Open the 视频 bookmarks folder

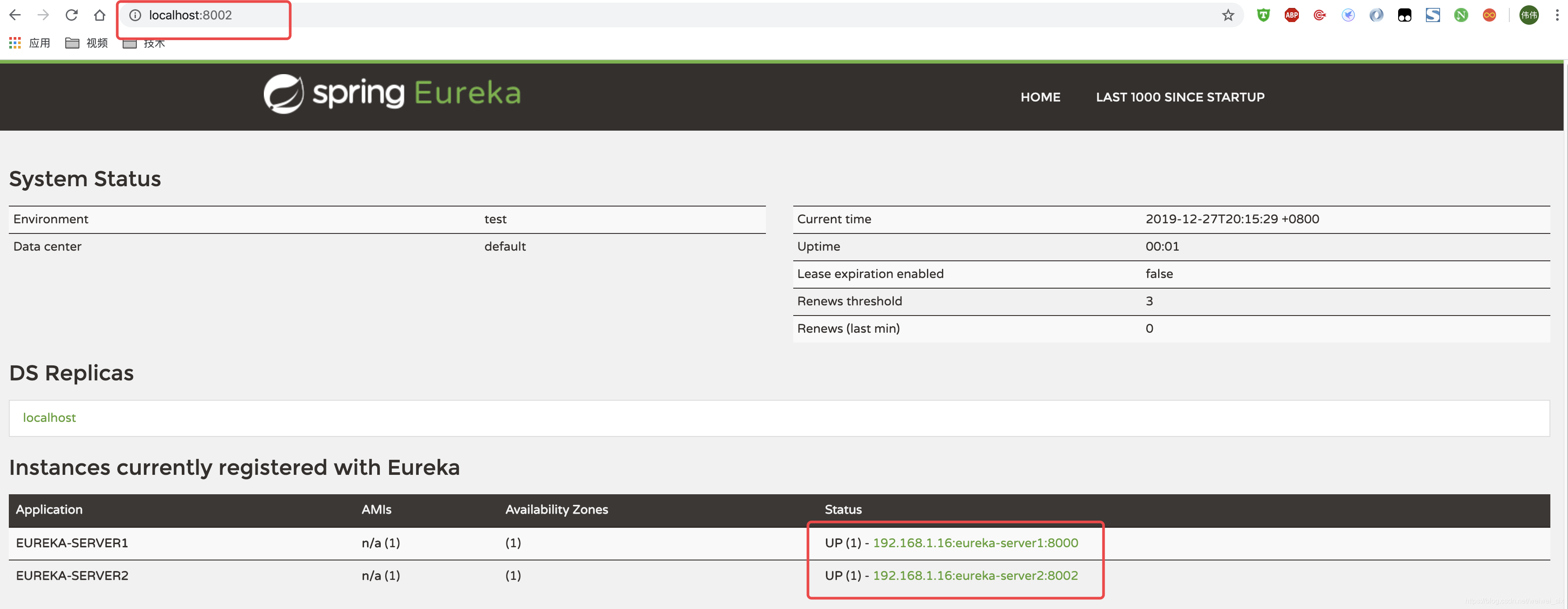pos(86,43)
